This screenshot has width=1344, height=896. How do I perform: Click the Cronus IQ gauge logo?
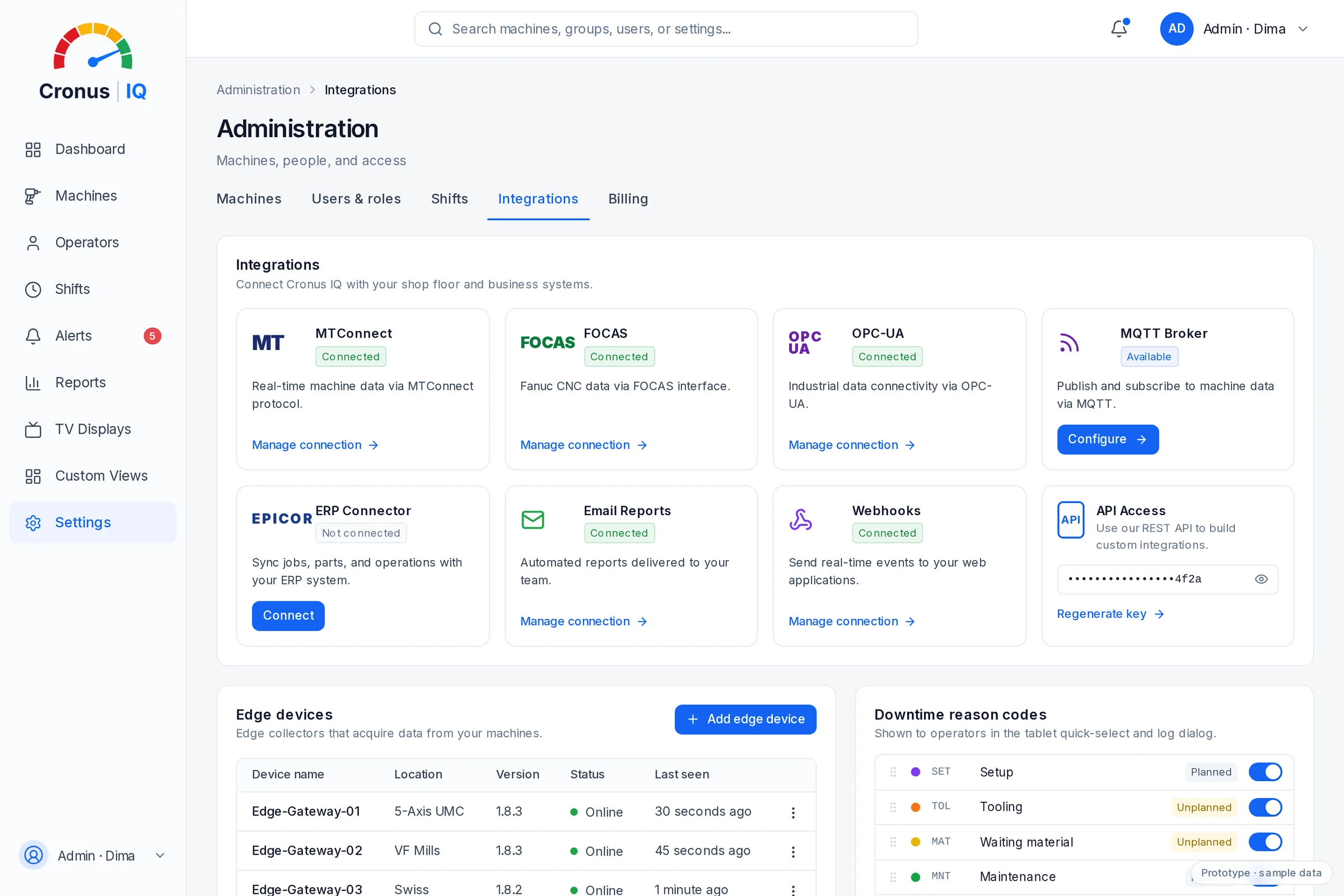pyautogui.click(x=93, y=46)
